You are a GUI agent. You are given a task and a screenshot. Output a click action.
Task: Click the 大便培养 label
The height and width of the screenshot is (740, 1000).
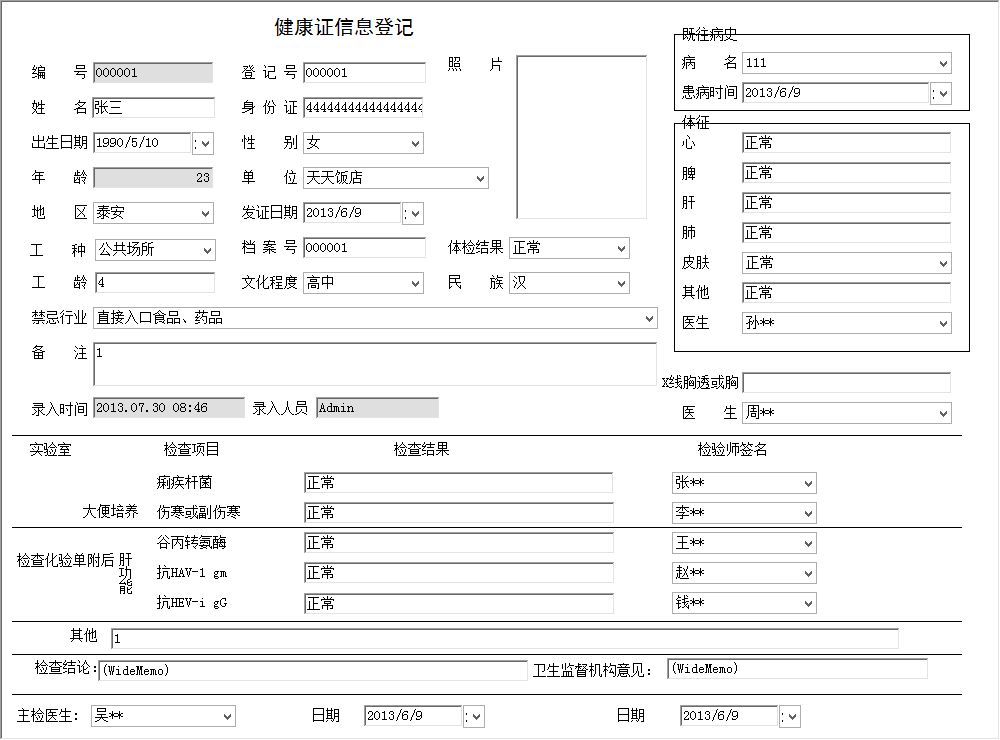click(x=110, y=512)
